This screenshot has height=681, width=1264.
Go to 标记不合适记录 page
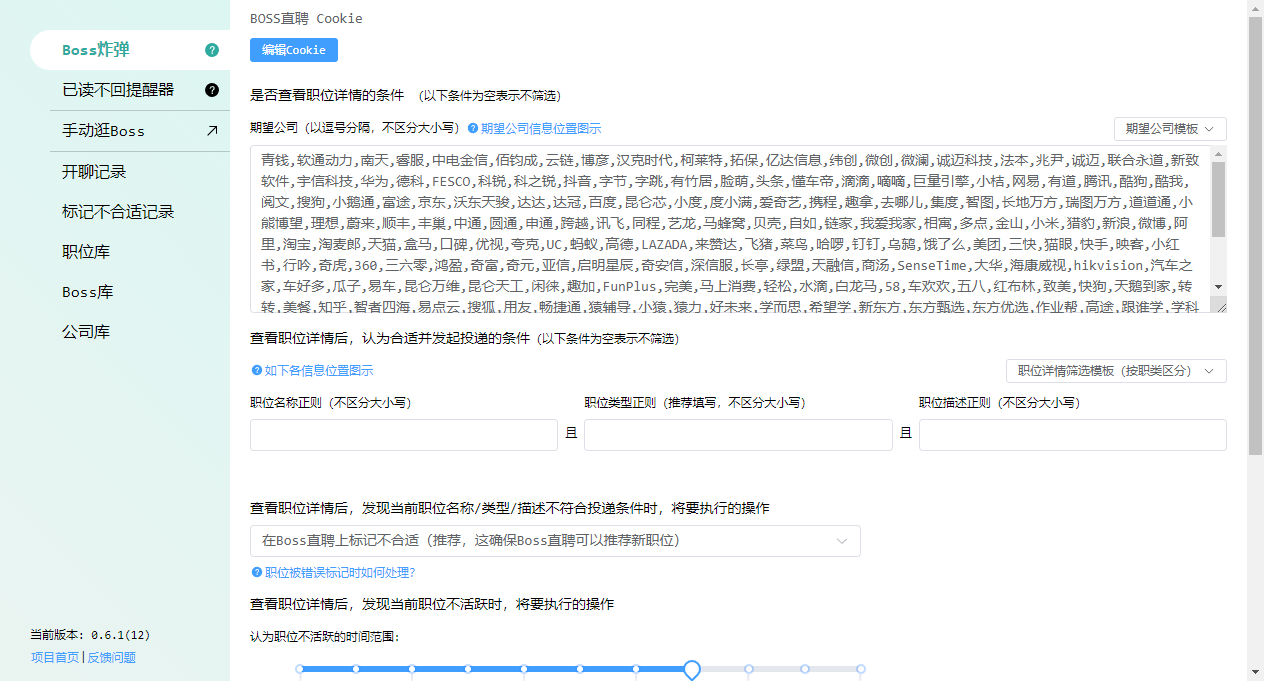pos(118,212)
